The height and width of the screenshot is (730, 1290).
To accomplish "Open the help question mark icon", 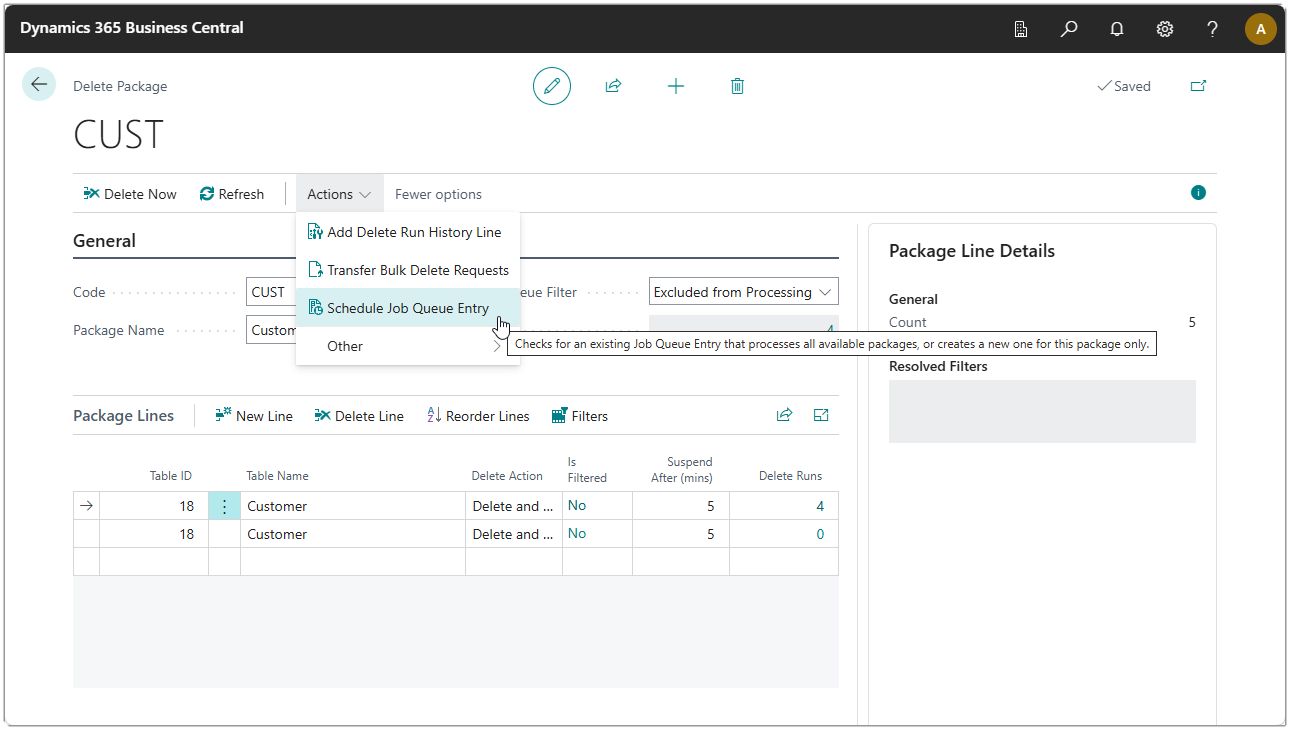I will (1213, 29).
